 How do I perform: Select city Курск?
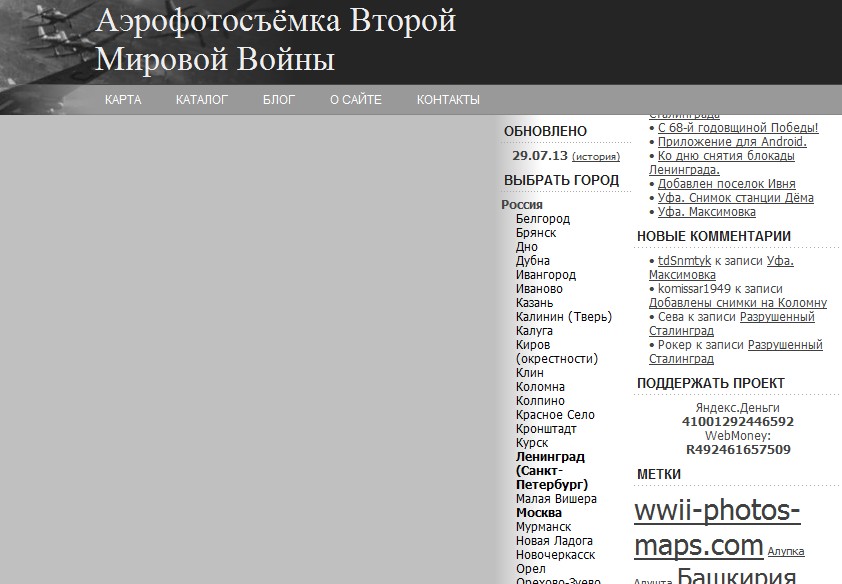[x=532, y=443]
